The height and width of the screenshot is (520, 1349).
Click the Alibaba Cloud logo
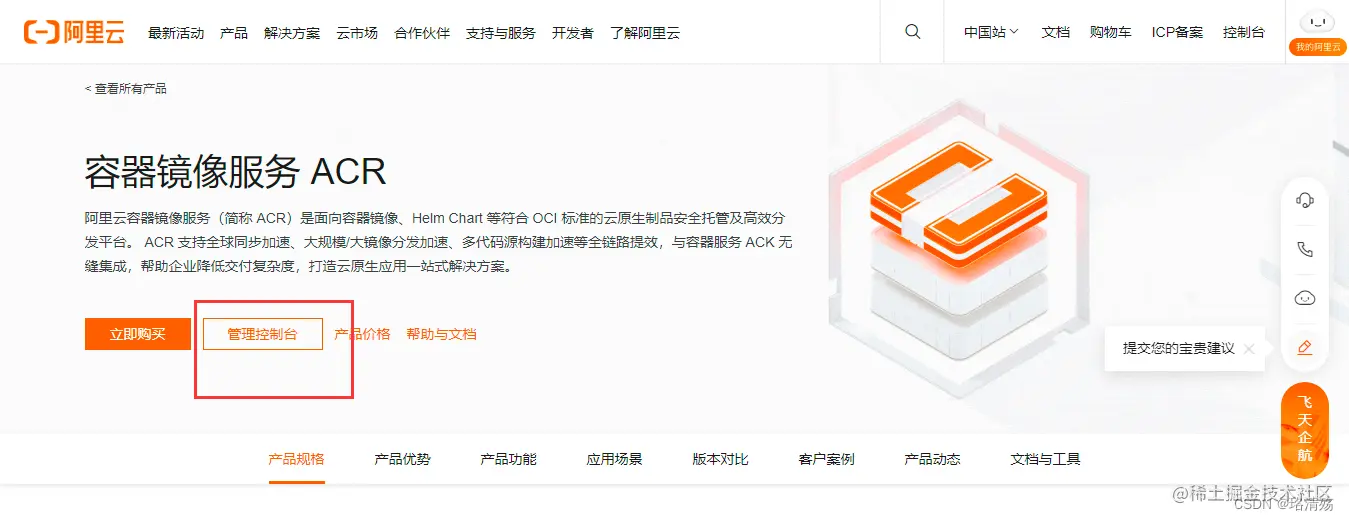(x=74, y=32)
